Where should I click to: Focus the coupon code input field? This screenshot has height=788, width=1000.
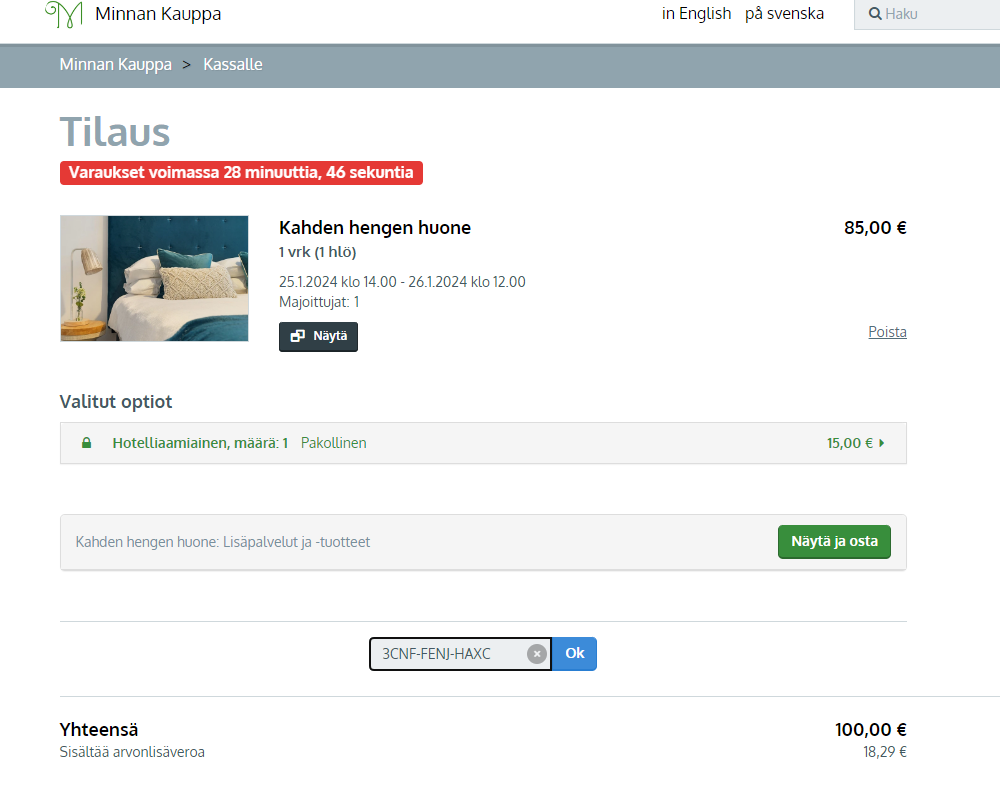pyautogui.click(x=453, y=653)
